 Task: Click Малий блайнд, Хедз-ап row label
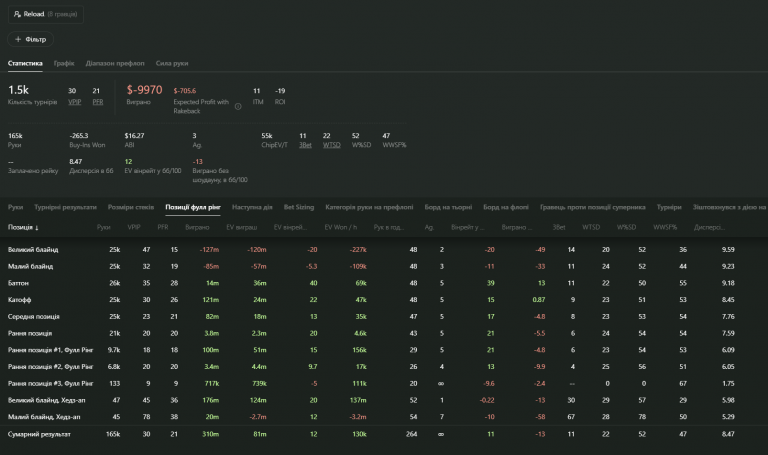point(44,417)
